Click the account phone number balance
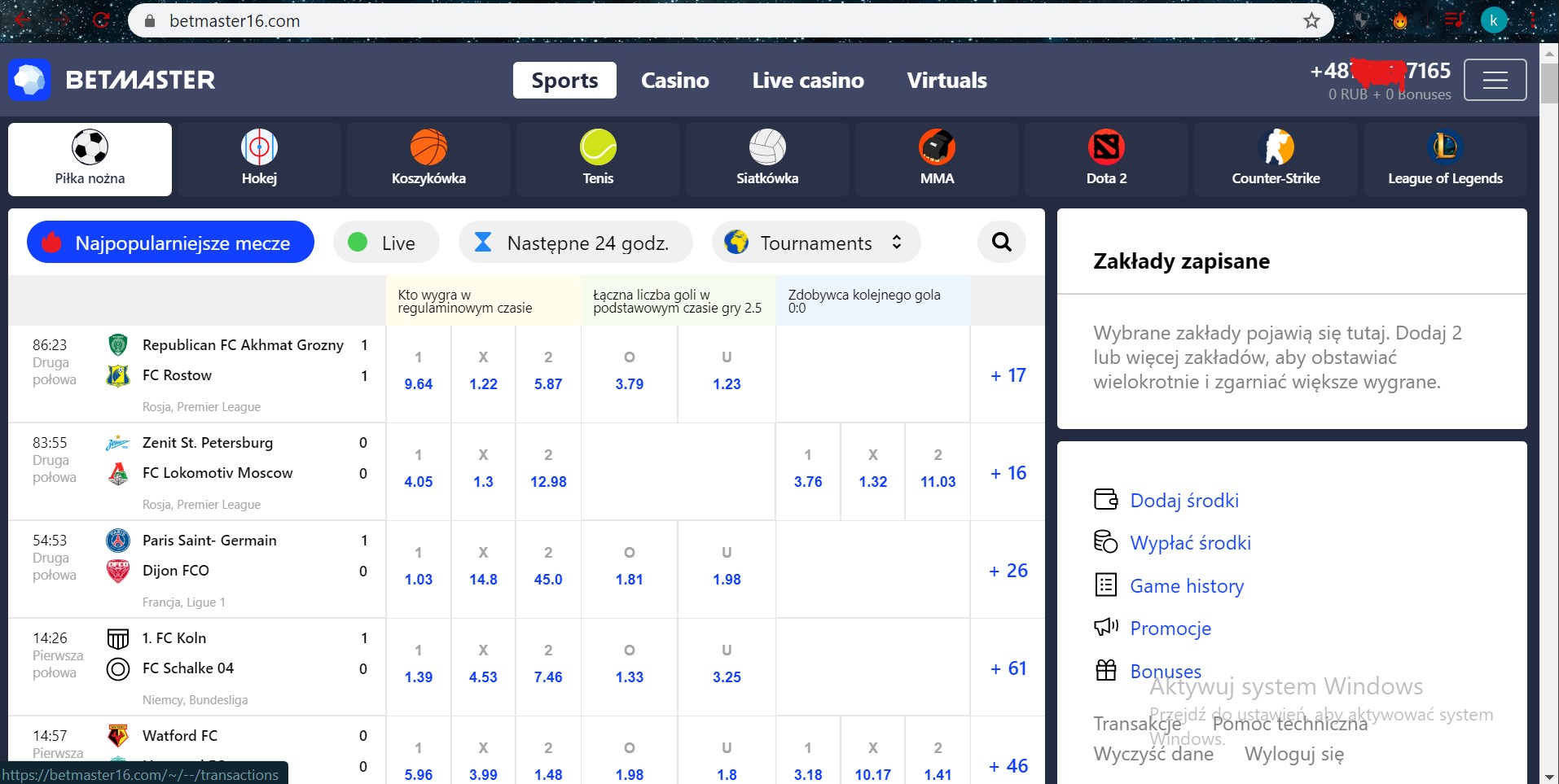Image resolution: width=1559 pixels, height=784 pixels. point(1381,80)
